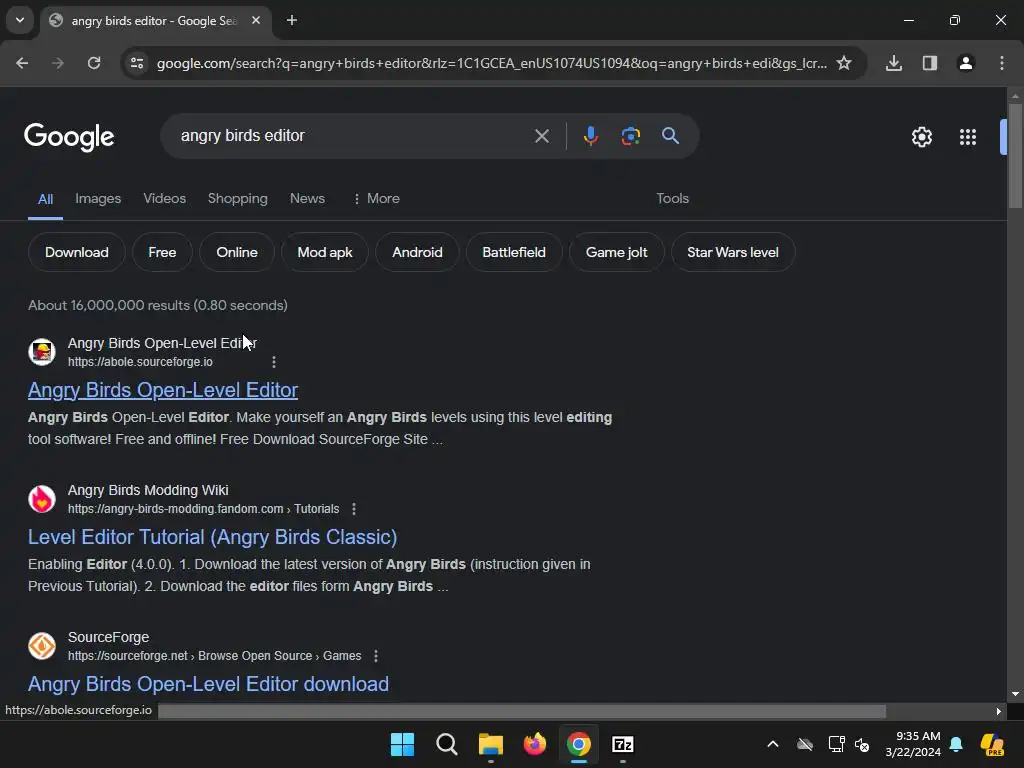Open options for Angry Birds Modding Wiki result
The height and width of the screenshot is (768, 1024).
coord(354,509)
